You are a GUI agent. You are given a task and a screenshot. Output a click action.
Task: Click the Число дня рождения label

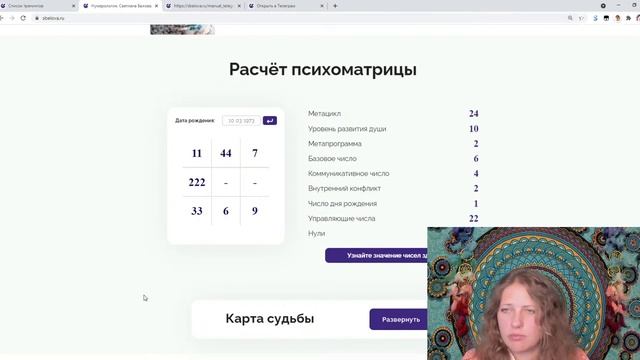tap(342, 203)
